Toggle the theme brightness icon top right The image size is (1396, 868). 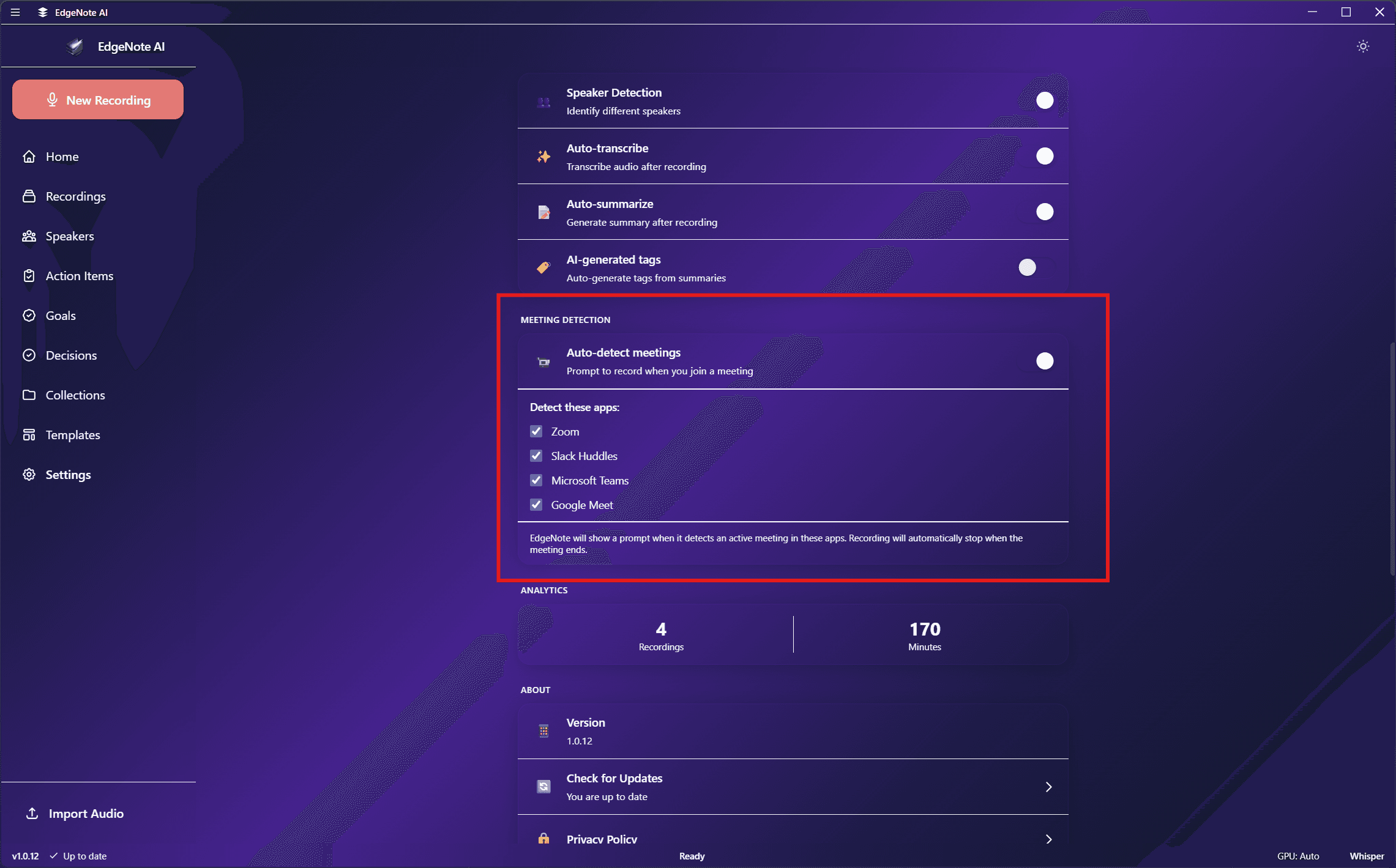[x=1363, y=46]
